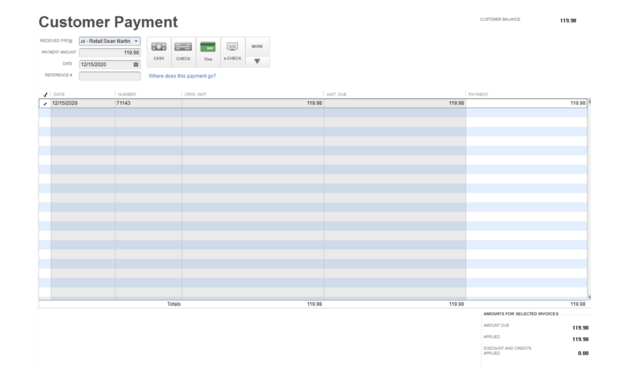618x369 pixels.
Task: Select the CHECK payment method icon
Action: [183, 52]
